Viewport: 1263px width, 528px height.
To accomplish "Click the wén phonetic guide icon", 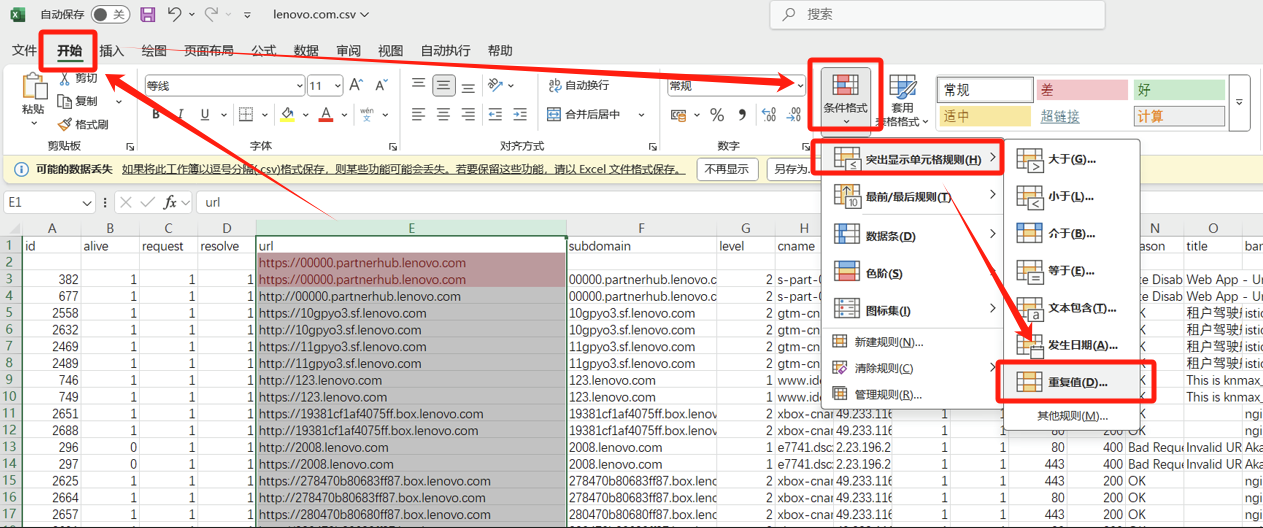I will click(366, 114).
